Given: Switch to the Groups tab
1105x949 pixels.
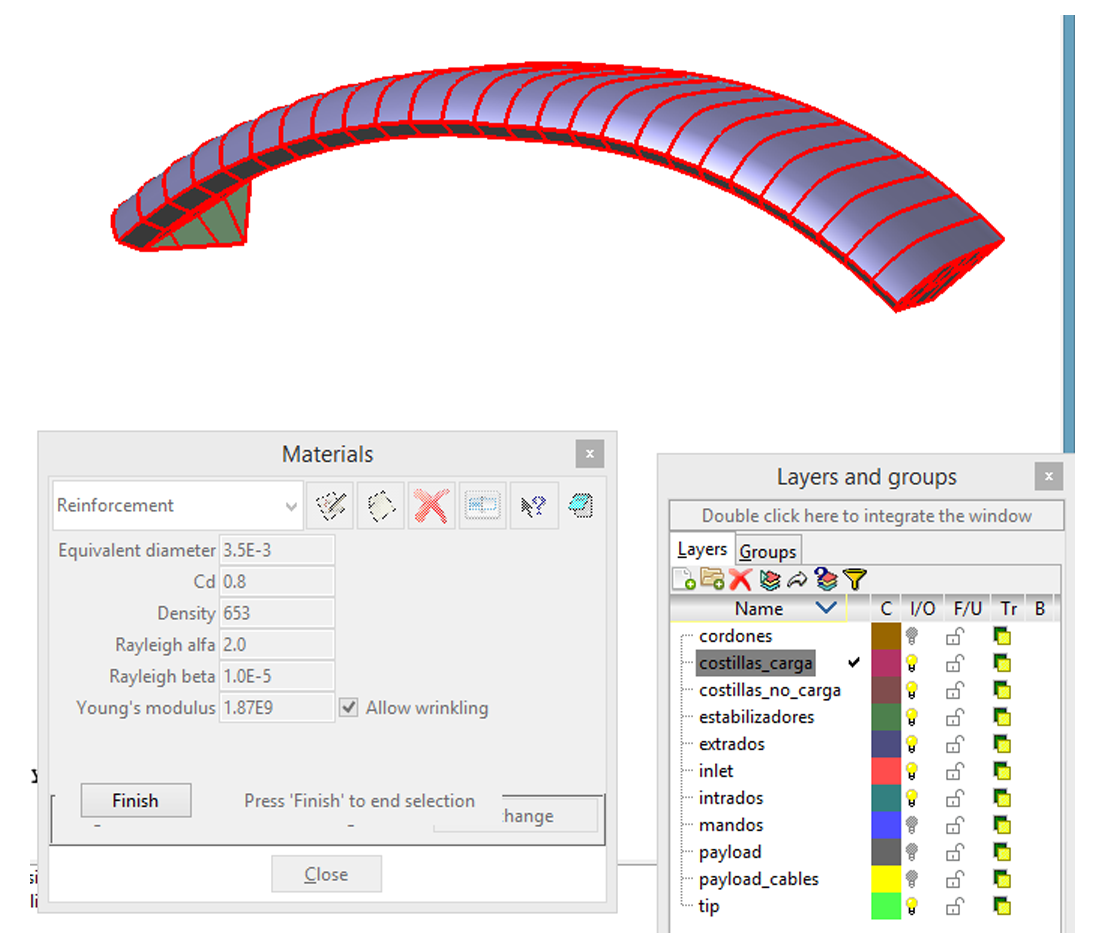Looking at the screenshot, I should pyautogui.click(x=768, y=552).
